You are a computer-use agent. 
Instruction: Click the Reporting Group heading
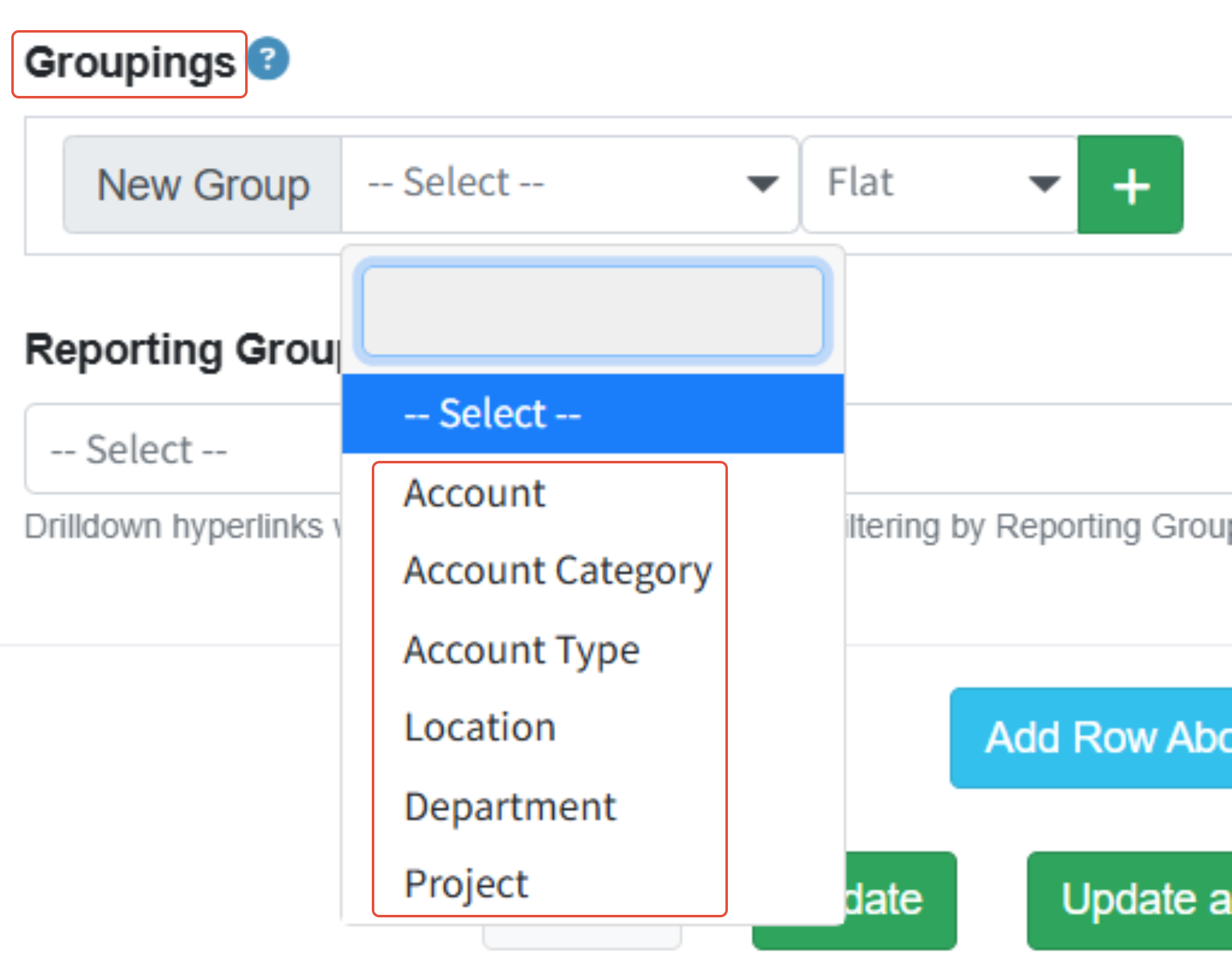[182, 349]
